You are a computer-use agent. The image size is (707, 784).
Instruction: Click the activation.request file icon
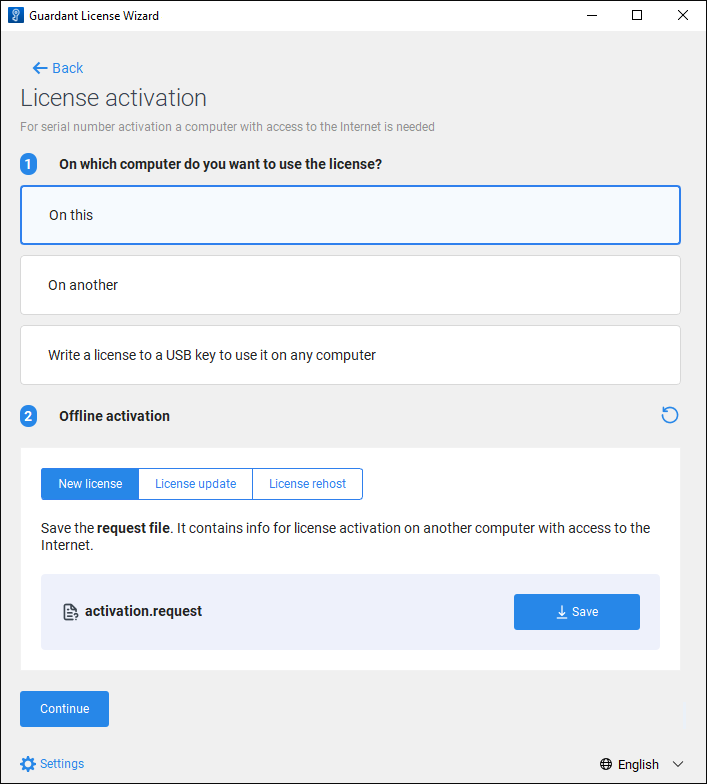coord(70,612)
